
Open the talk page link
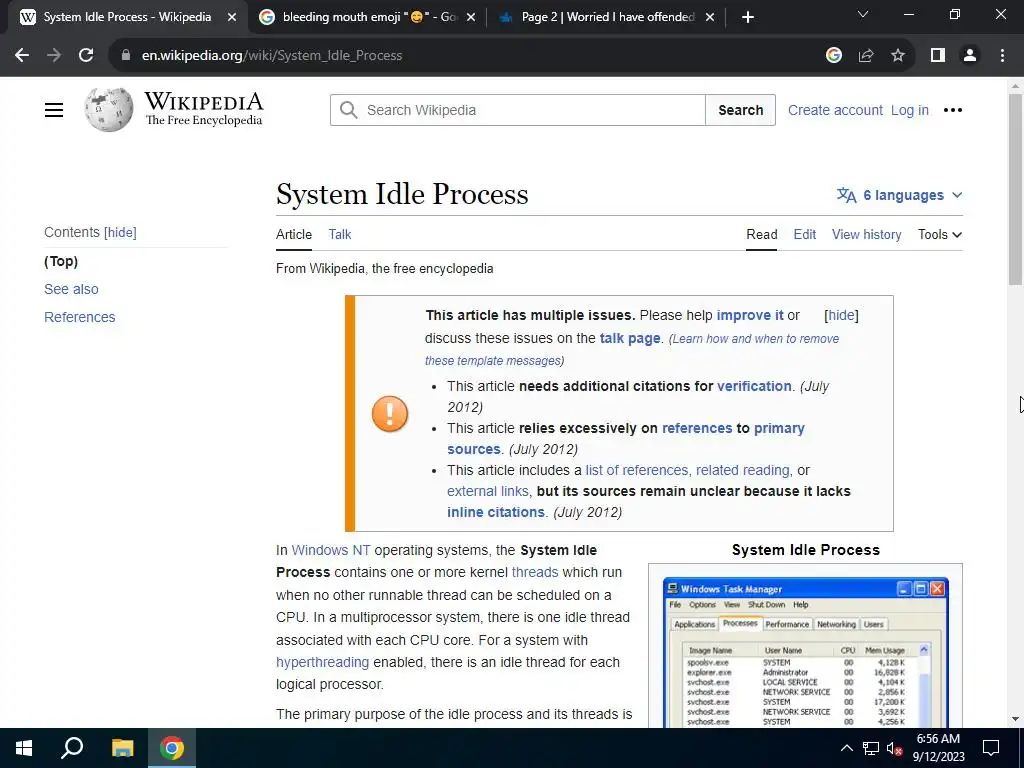[x=630, y=338]
